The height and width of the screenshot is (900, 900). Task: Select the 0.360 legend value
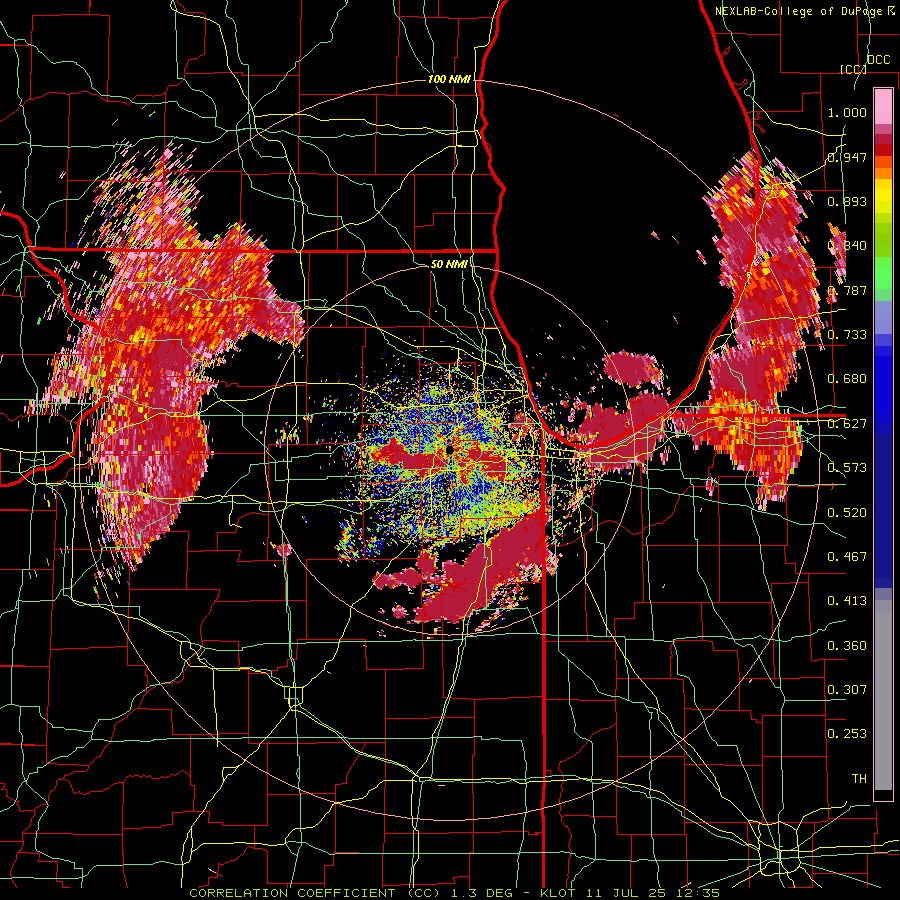click(847, 646)
